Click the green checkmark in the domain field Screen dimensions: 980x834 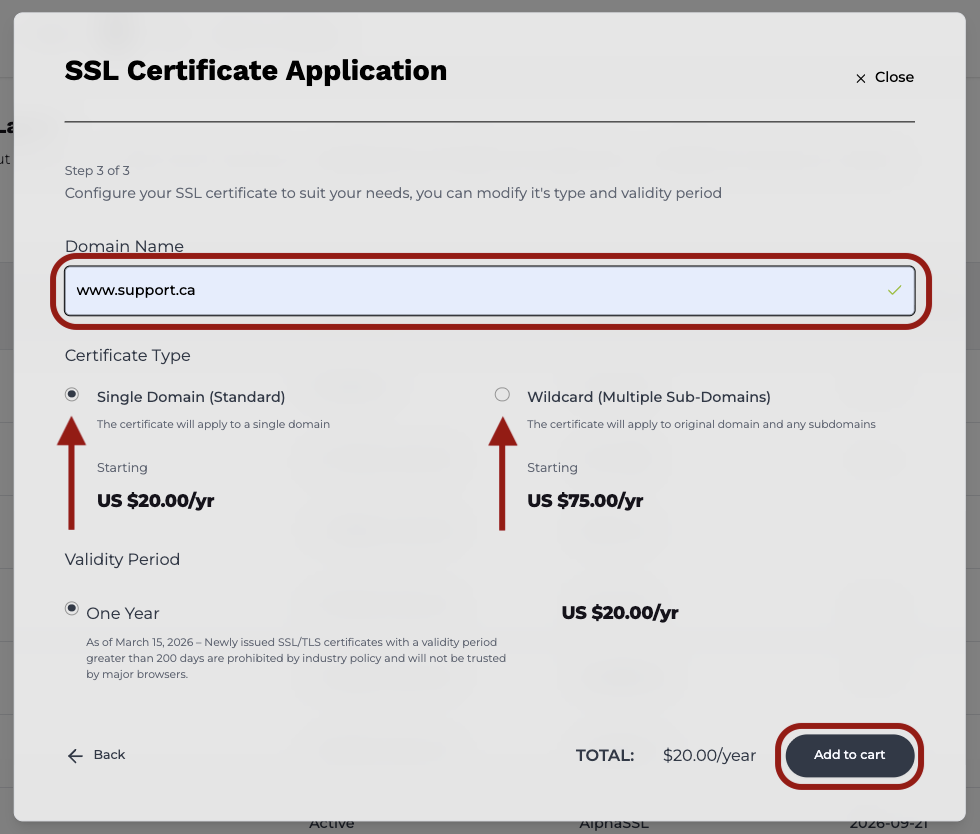click(x=894, y=290)
